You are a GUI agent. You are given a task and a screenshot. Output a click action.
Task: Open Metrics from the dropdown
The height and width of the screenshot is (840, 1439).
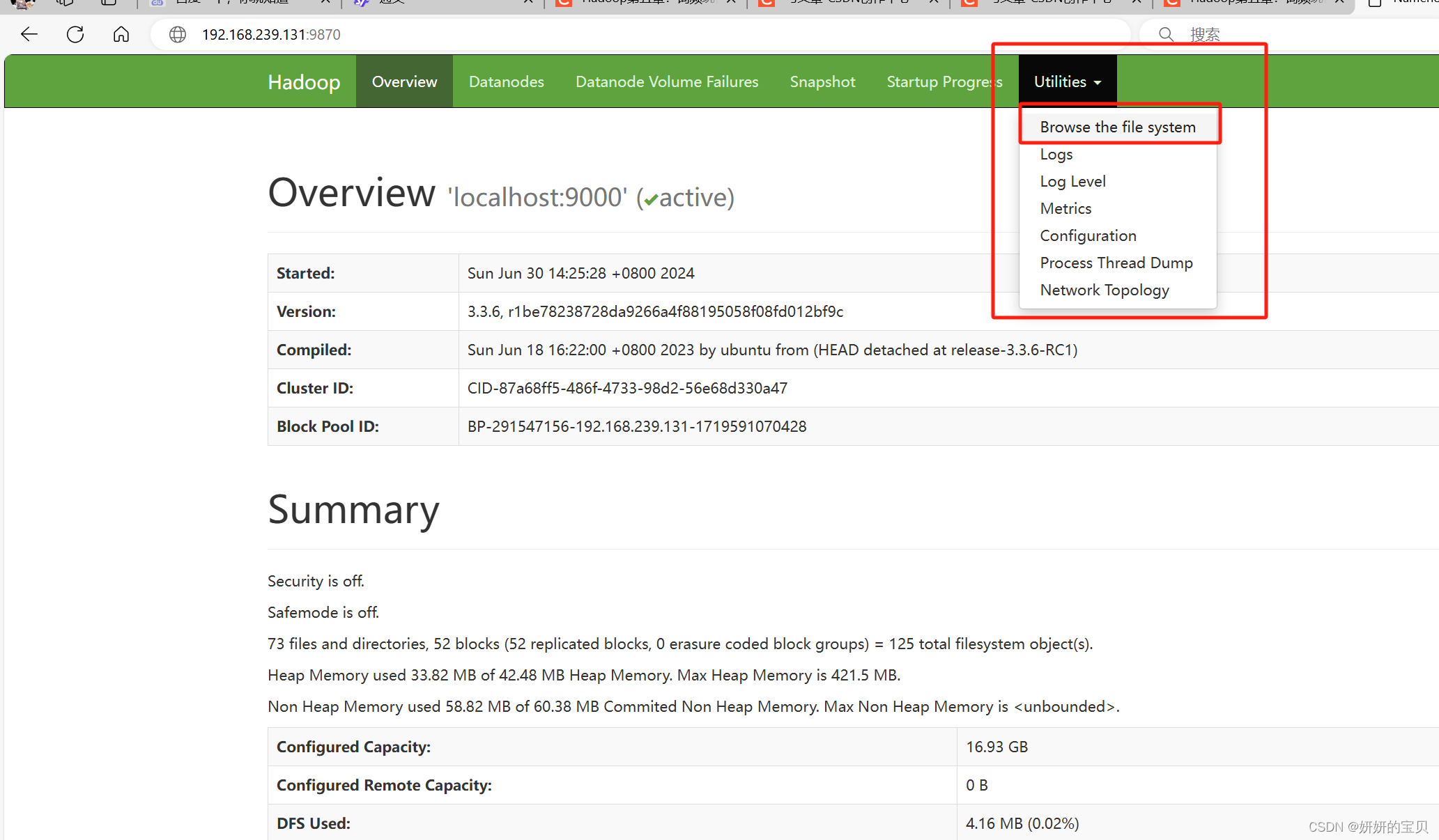pyautogui.click(x=1065, y=208)
